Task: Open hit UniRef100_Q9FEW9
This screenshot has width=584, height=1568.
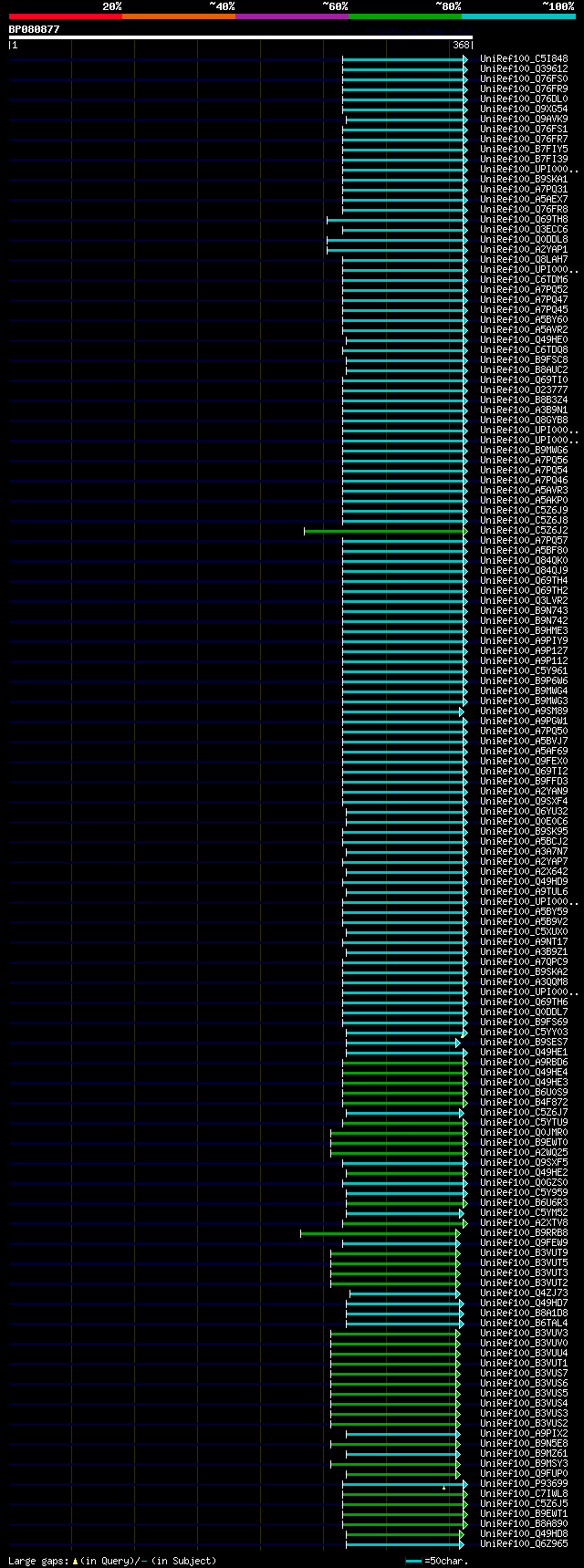Action: pos(524,1243)
